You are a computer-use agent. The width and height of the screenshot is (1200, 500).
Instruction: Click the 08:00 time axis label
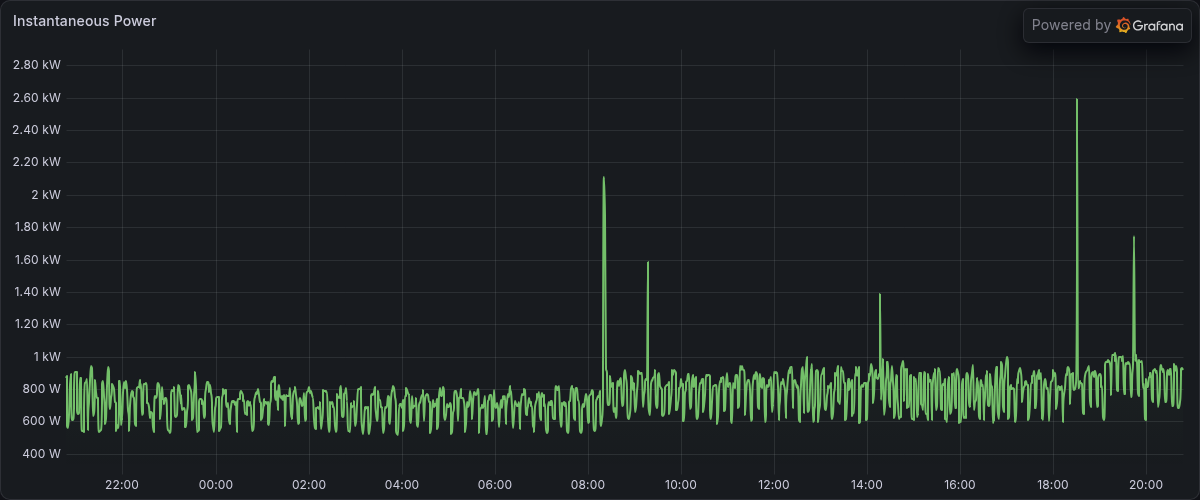(588, 484)
